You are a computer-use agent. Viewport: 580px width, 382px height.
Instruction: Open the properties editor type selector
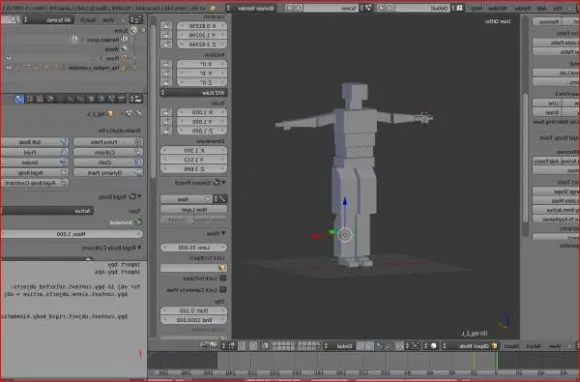click(137, 99)
